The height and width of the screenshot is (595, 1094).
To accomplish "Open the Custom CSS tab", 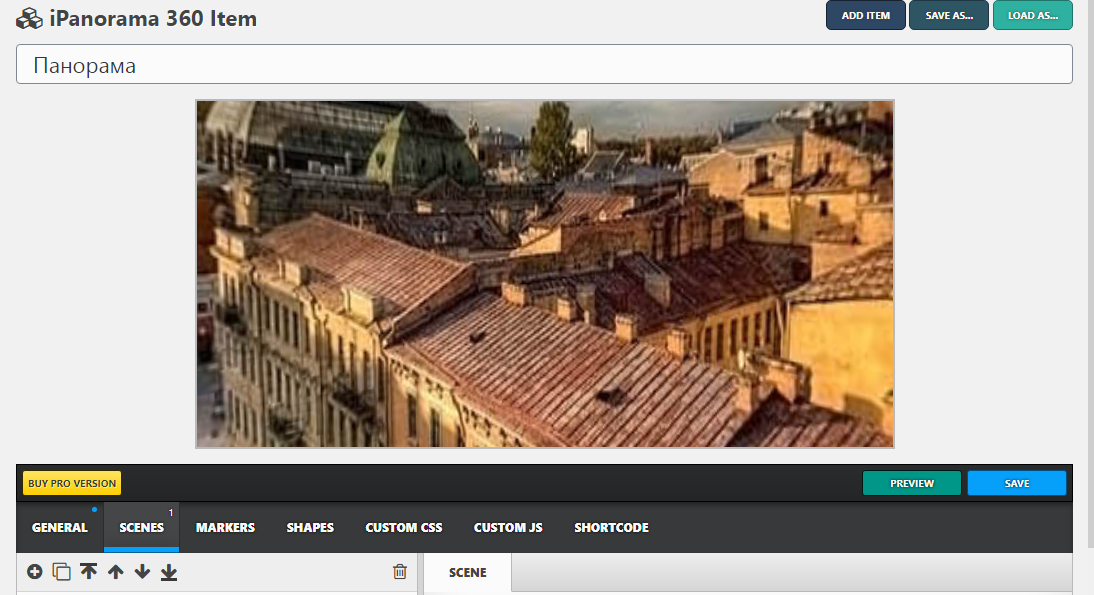I will 404,527.
